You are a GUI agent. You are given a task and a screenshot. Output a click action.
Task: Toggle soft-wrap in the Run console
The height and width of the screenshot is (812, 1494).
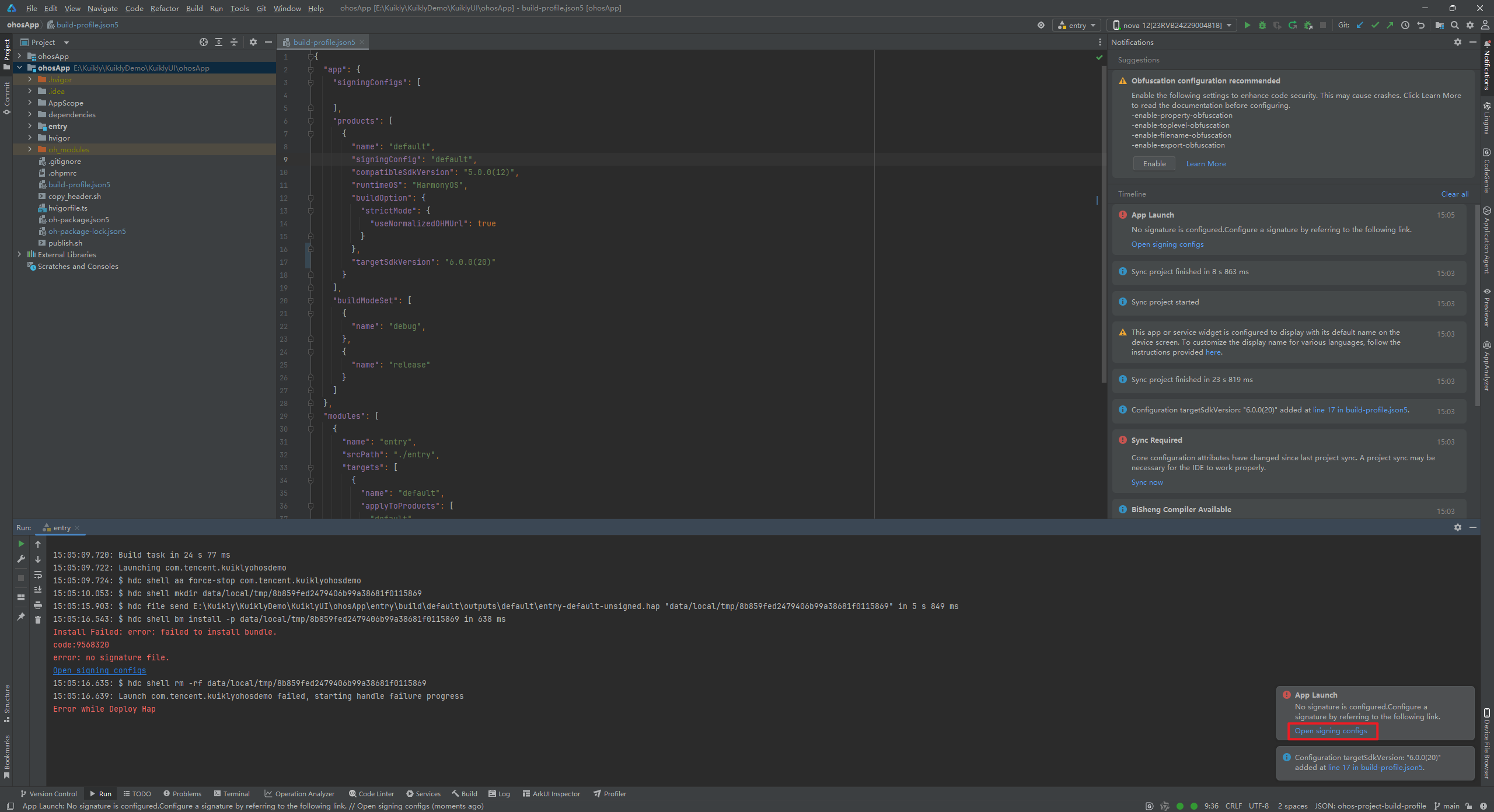point(38,575)
